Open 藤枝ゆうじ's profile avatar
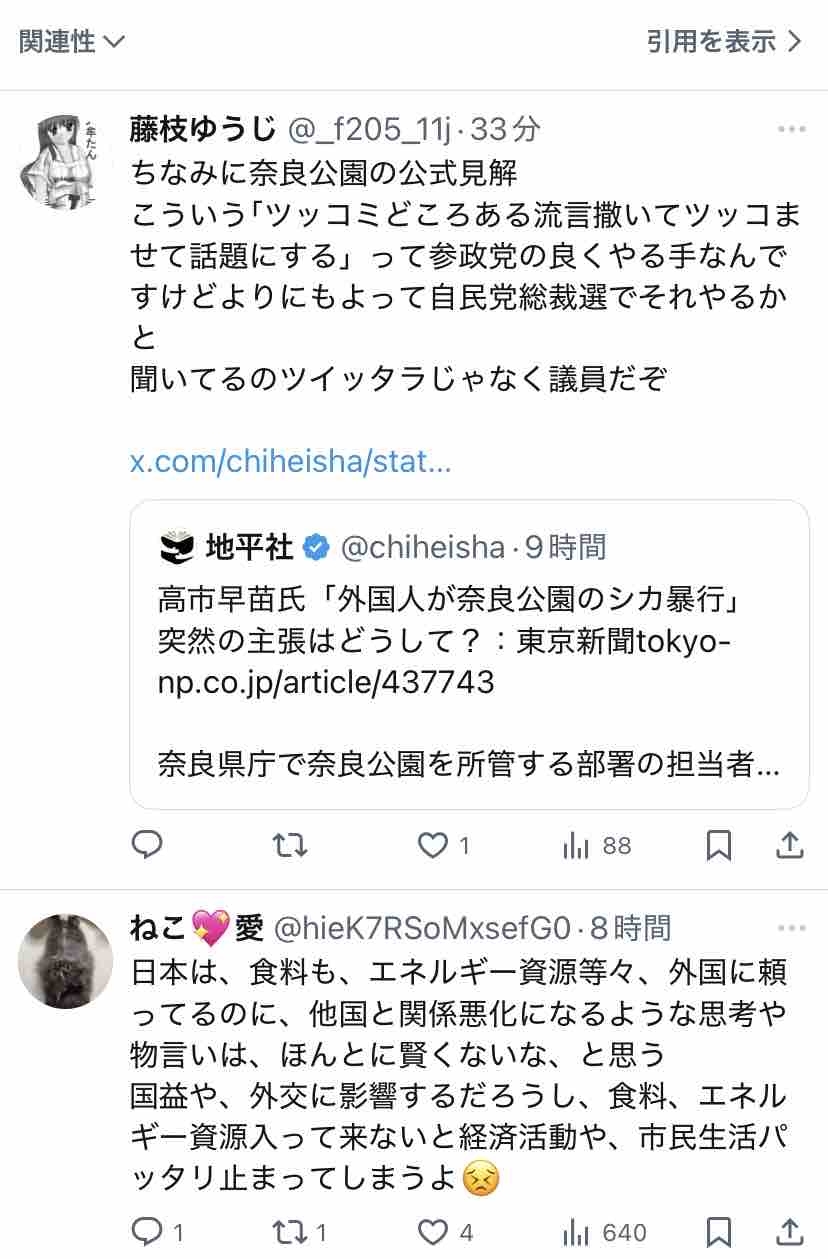This screenshot has height=1259, width=828. tap(66, 161)
